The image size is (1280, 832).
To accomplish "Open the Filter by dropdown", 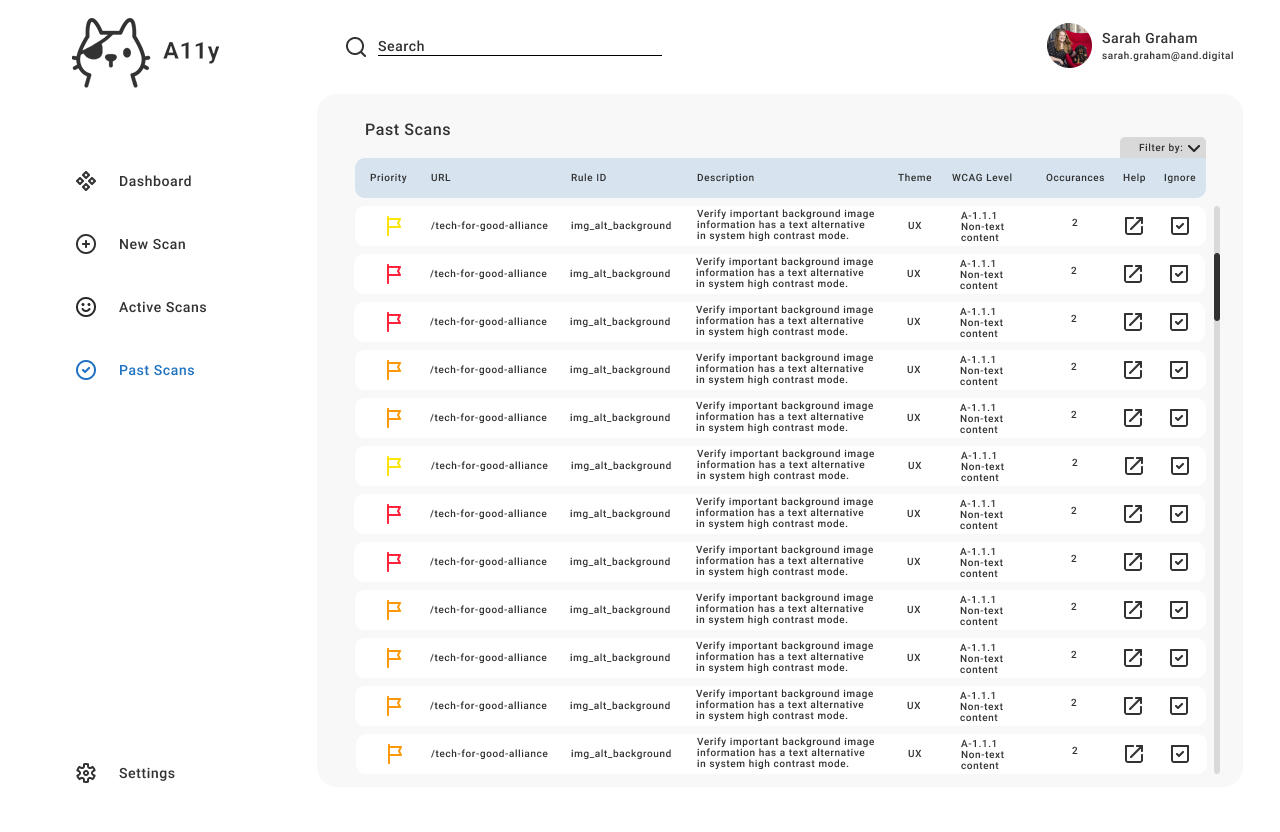I will (1163, 148).
